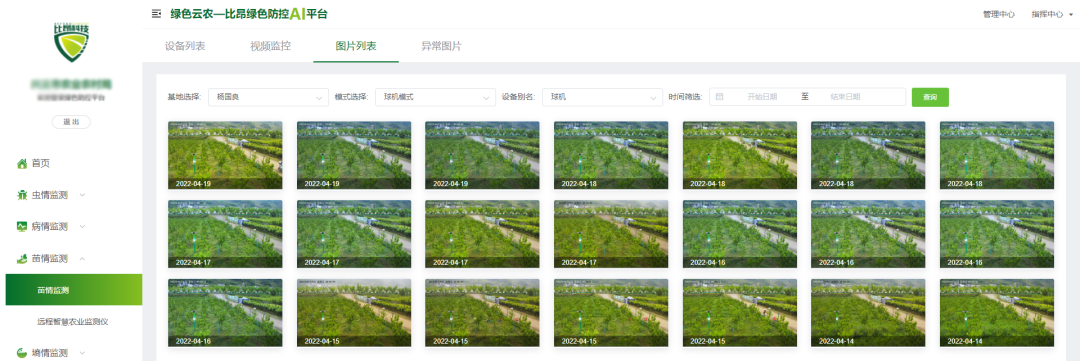Click the soil moisture icon for 墒情监测
This screenshot has height=361, width=1080.
[x=21, y=353]
